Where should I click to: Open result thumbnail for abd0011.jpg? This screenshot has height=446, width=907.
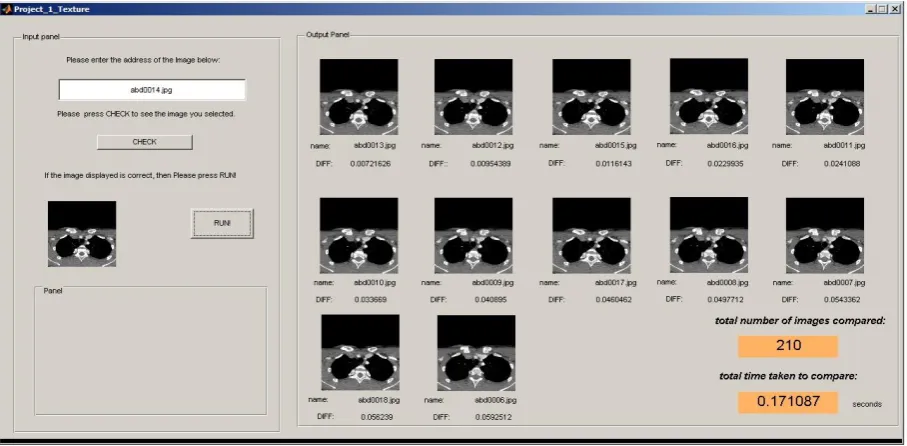click(x=825, y=97)
